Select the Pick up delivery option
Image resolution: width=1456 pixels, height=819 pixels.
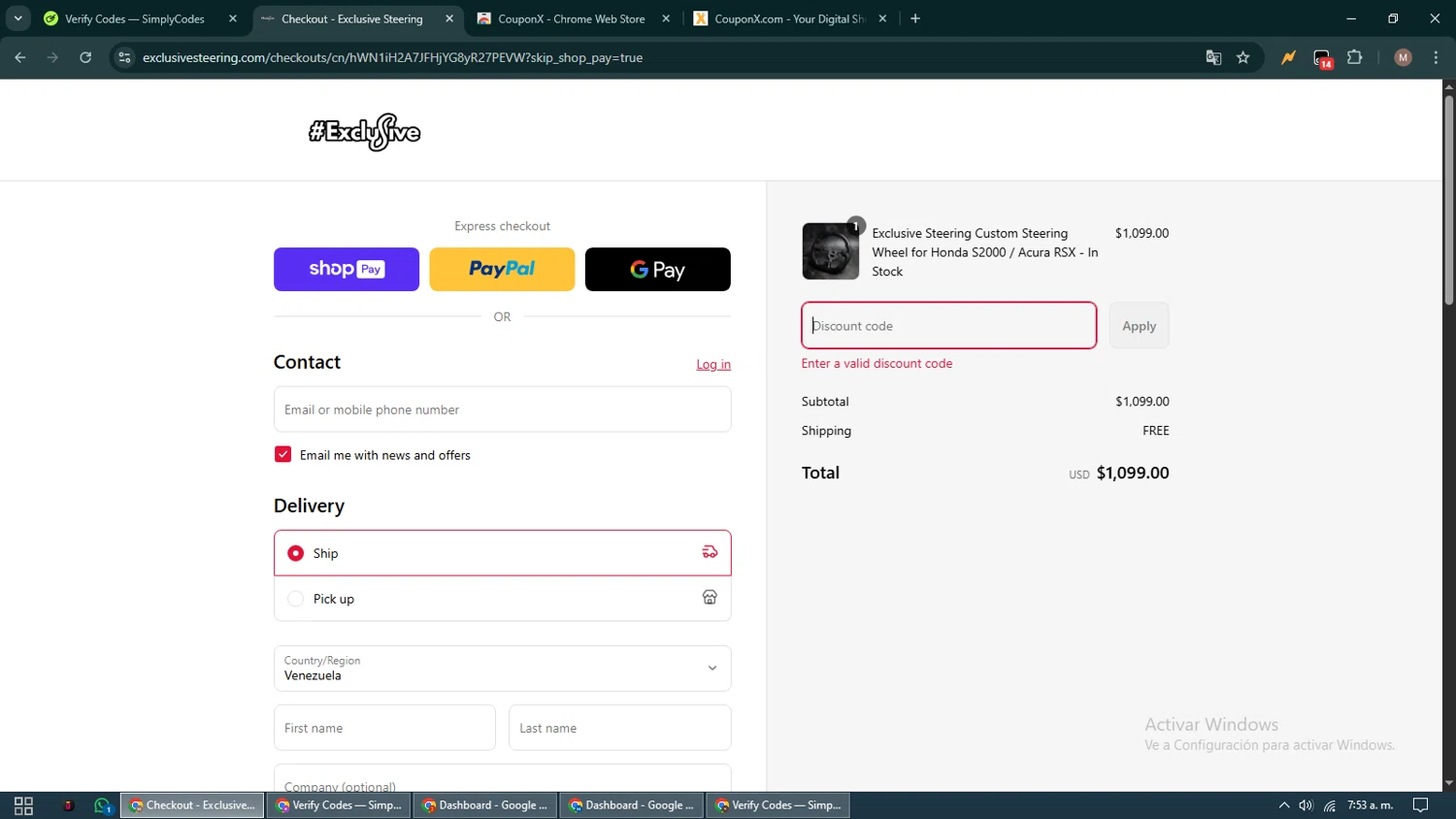502,599
